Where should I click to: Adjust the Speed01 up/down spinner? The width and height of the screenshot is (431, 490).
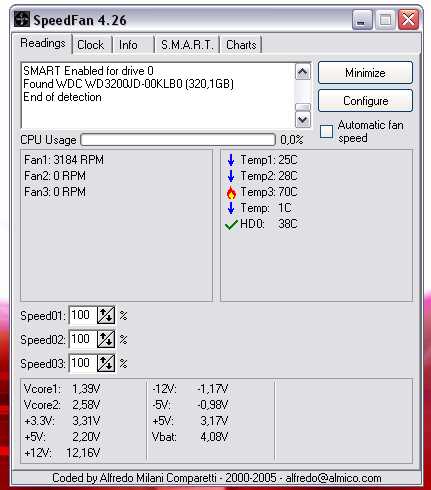106,315
